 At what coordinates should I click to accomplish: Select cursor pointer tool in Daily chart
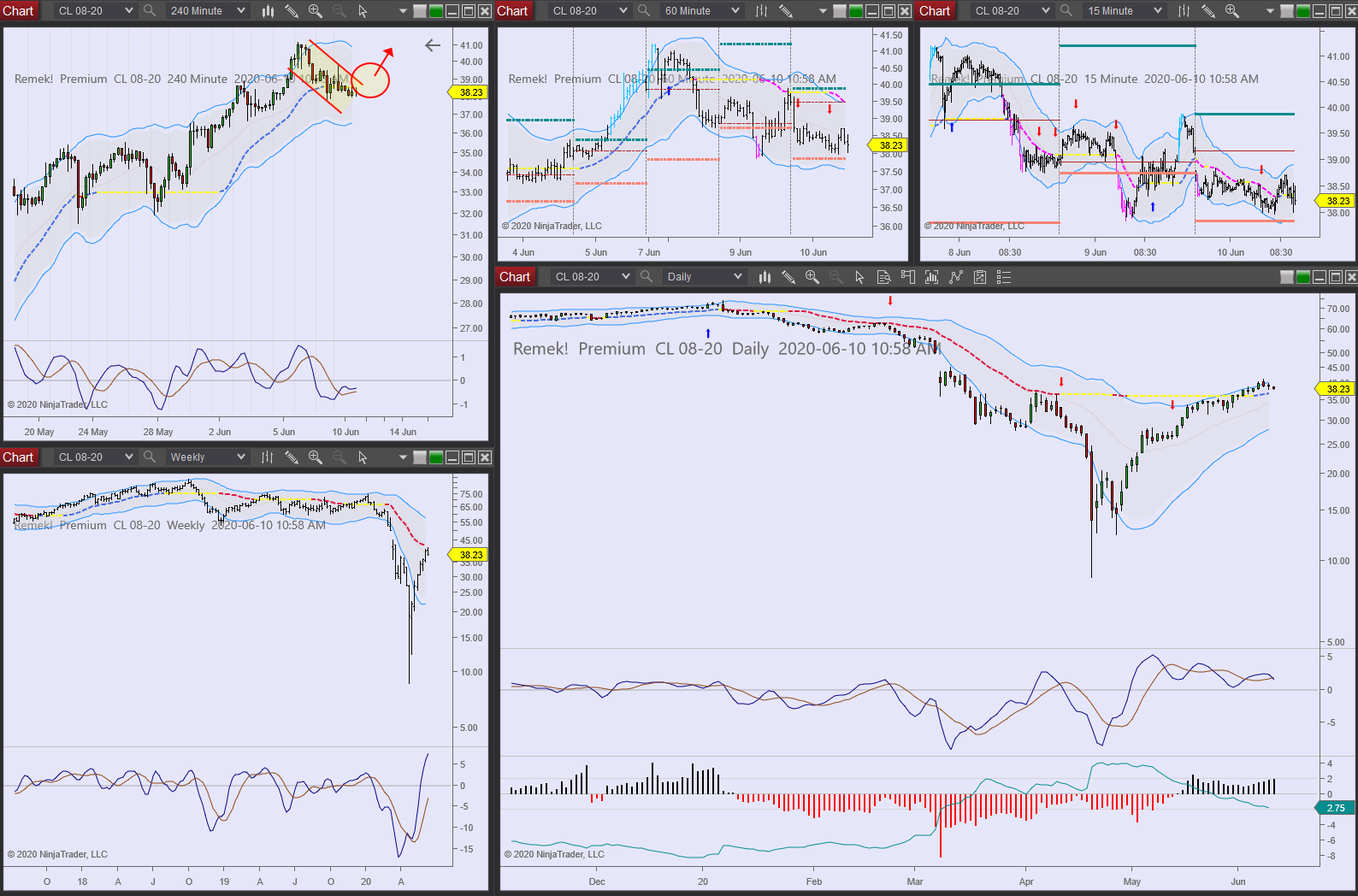pos(859,277)
